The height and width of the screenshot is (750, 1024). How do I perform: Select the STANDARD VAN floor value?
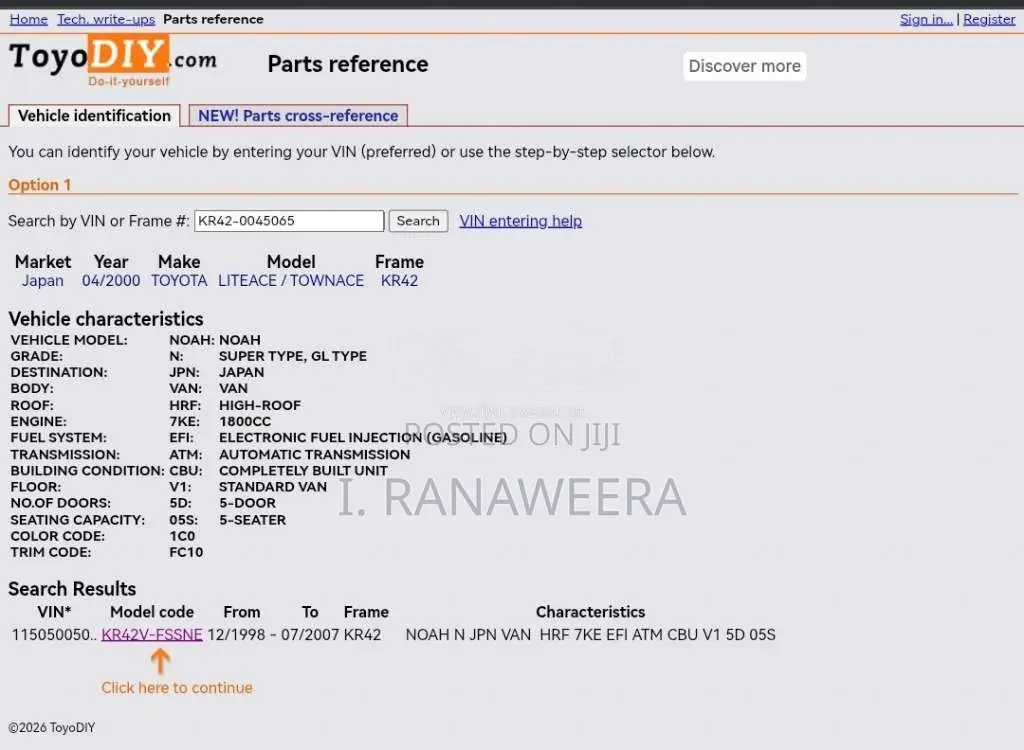272,487
